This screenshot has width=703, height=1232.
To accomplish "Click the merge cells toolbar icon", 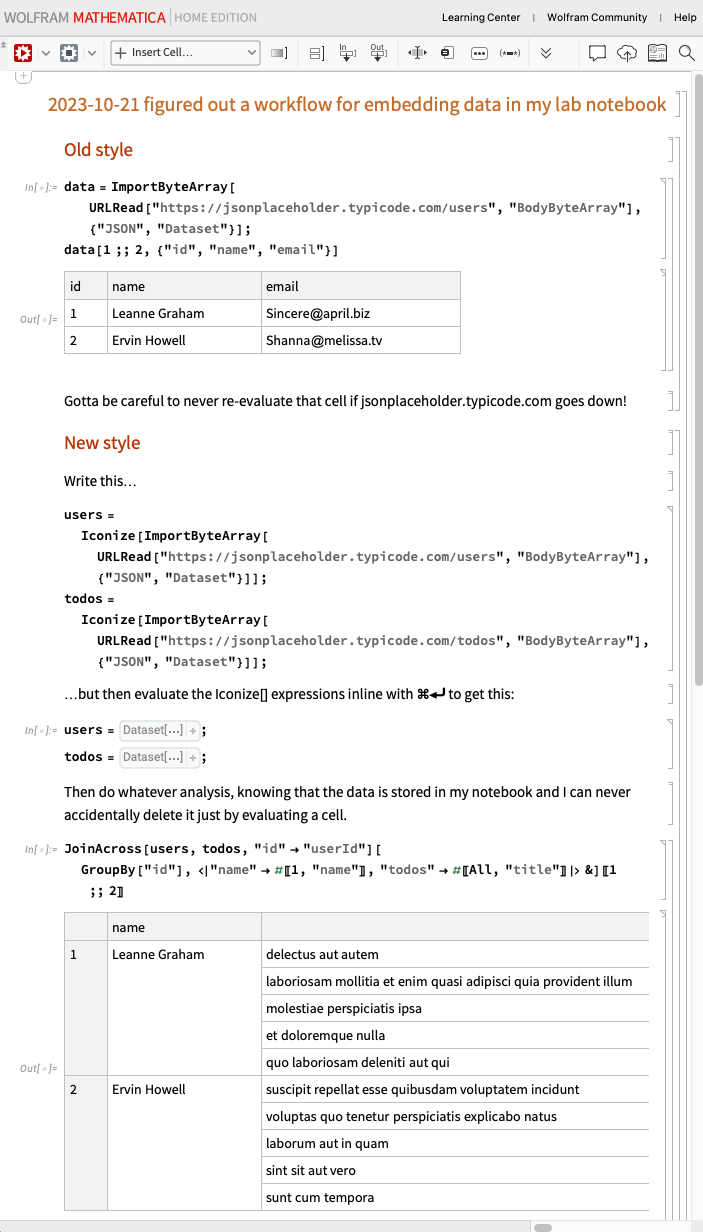I will point(448,53).
